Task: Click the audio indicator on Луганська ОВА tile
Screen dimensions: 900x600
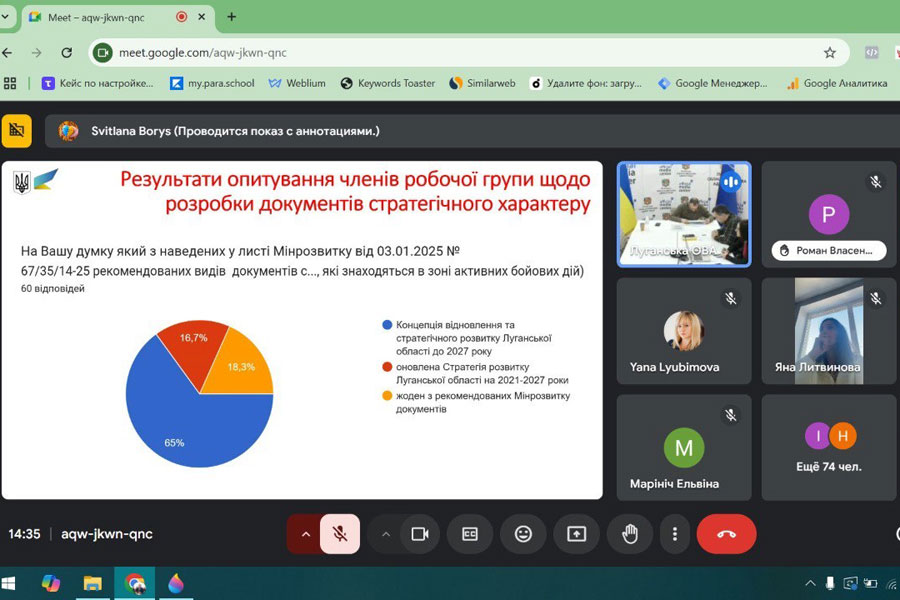Action: 731,182
